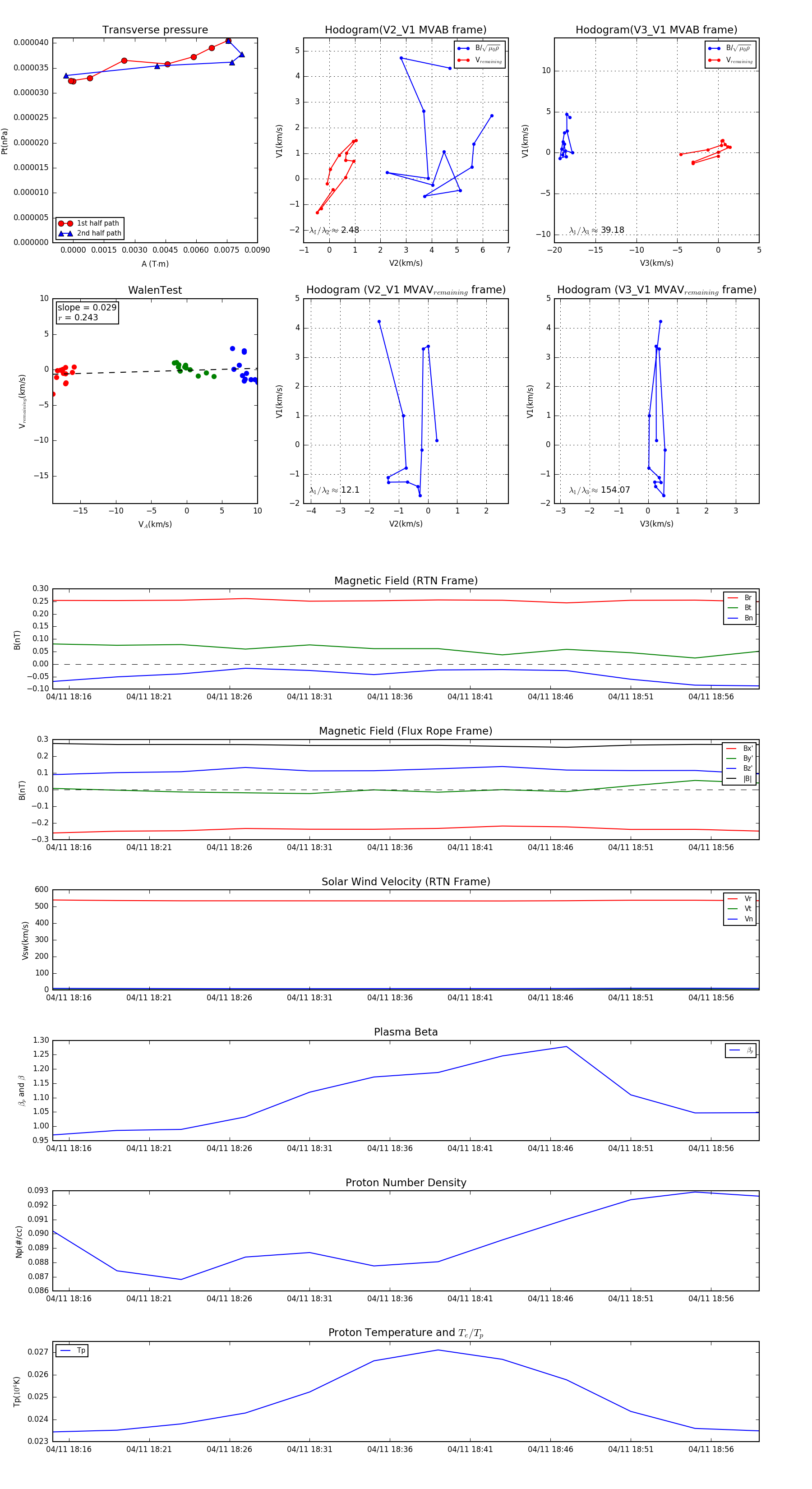Screen dimensions: 812x1489
Task: Click the 'Vr' legend entry
Action: click(741, 899)
